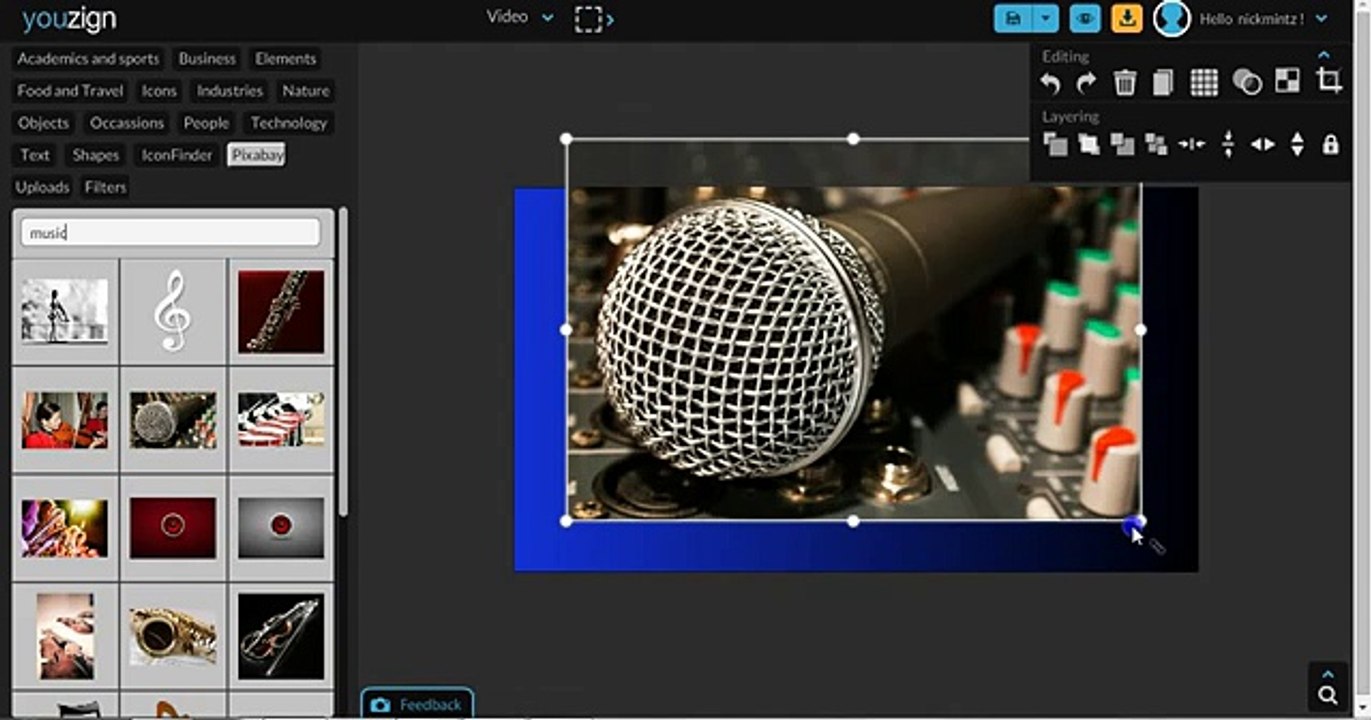Click the bottom-right resize handle of image
Screen dimensions: 1371x720
pos(1140,521)
